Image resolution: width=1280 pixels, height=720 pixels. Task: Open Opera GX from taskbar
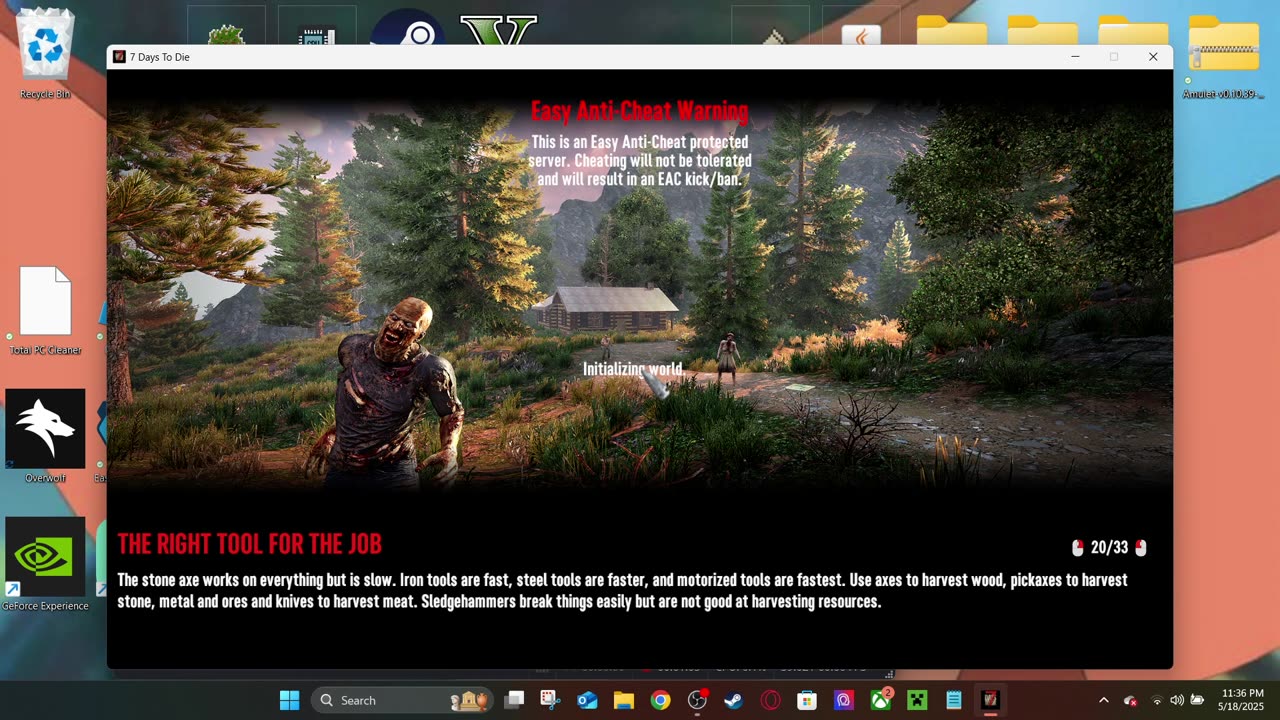click(770, 700)
